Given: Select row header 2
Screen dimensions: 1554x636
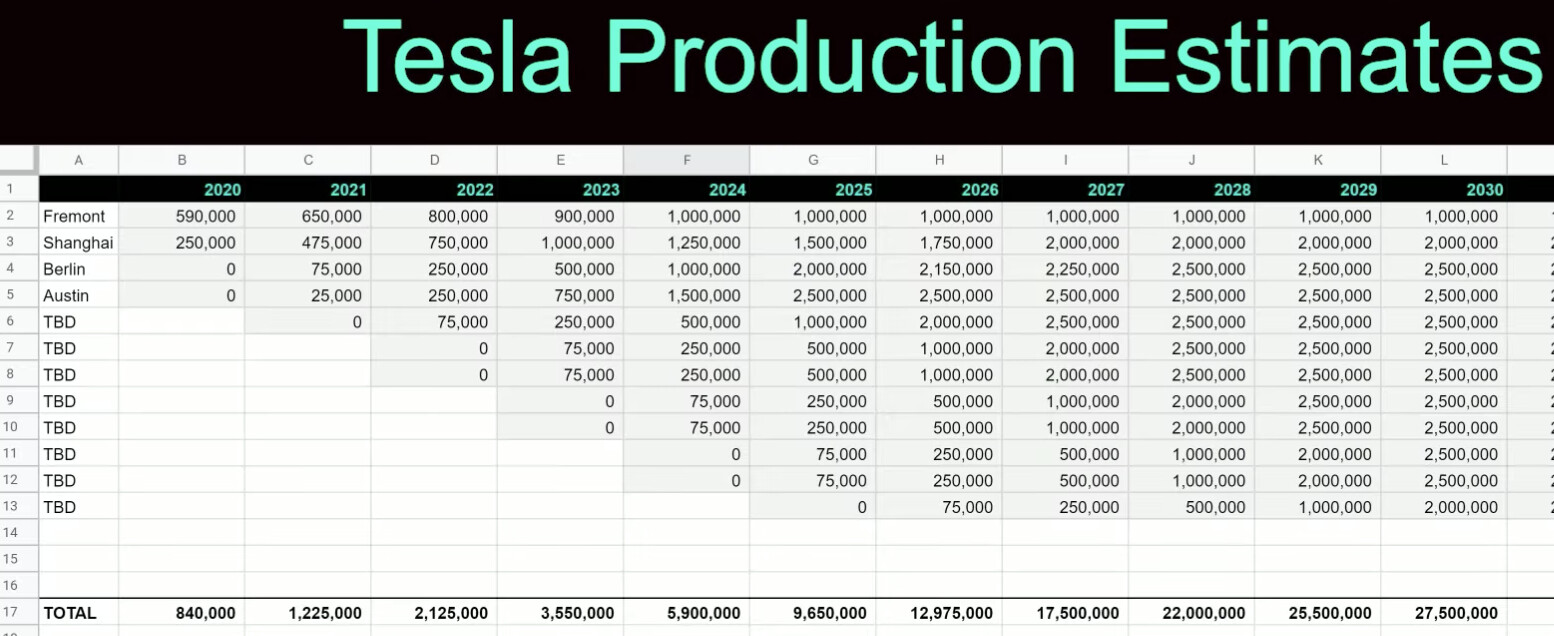Looking at the screenshot, I should pos(19,216).
